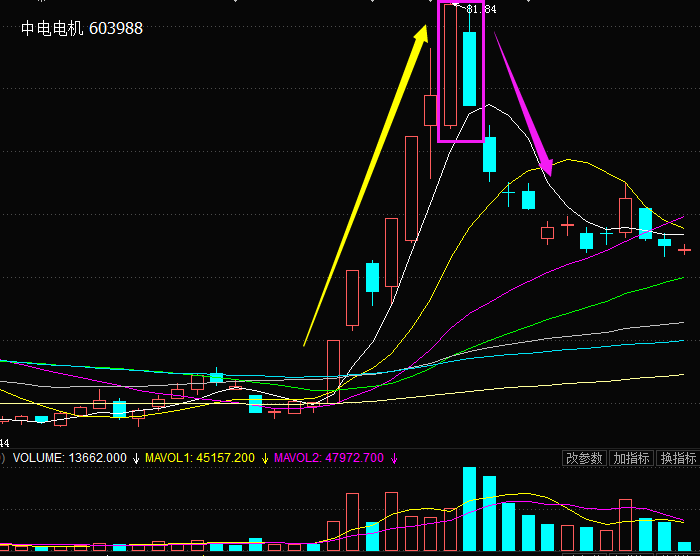Click the 81.84 high price label

[x=482, y=9]
